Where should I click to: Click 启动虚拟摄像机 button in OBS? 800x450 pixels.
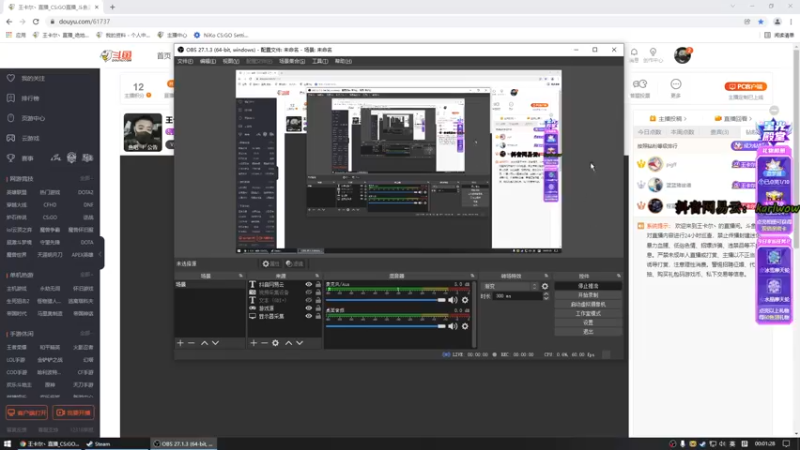(x=588, y=305)
